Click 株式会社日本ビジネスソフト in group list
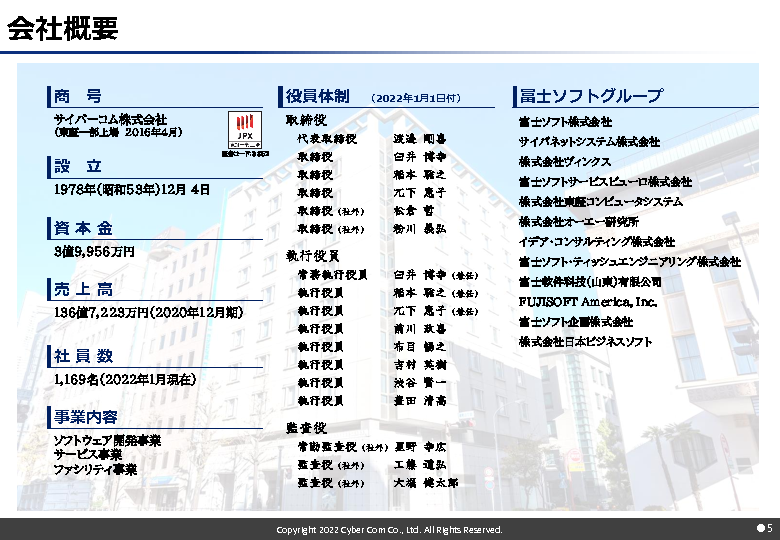Image resolution: width=780 pixels, height=540 pixels. [585, 342]
